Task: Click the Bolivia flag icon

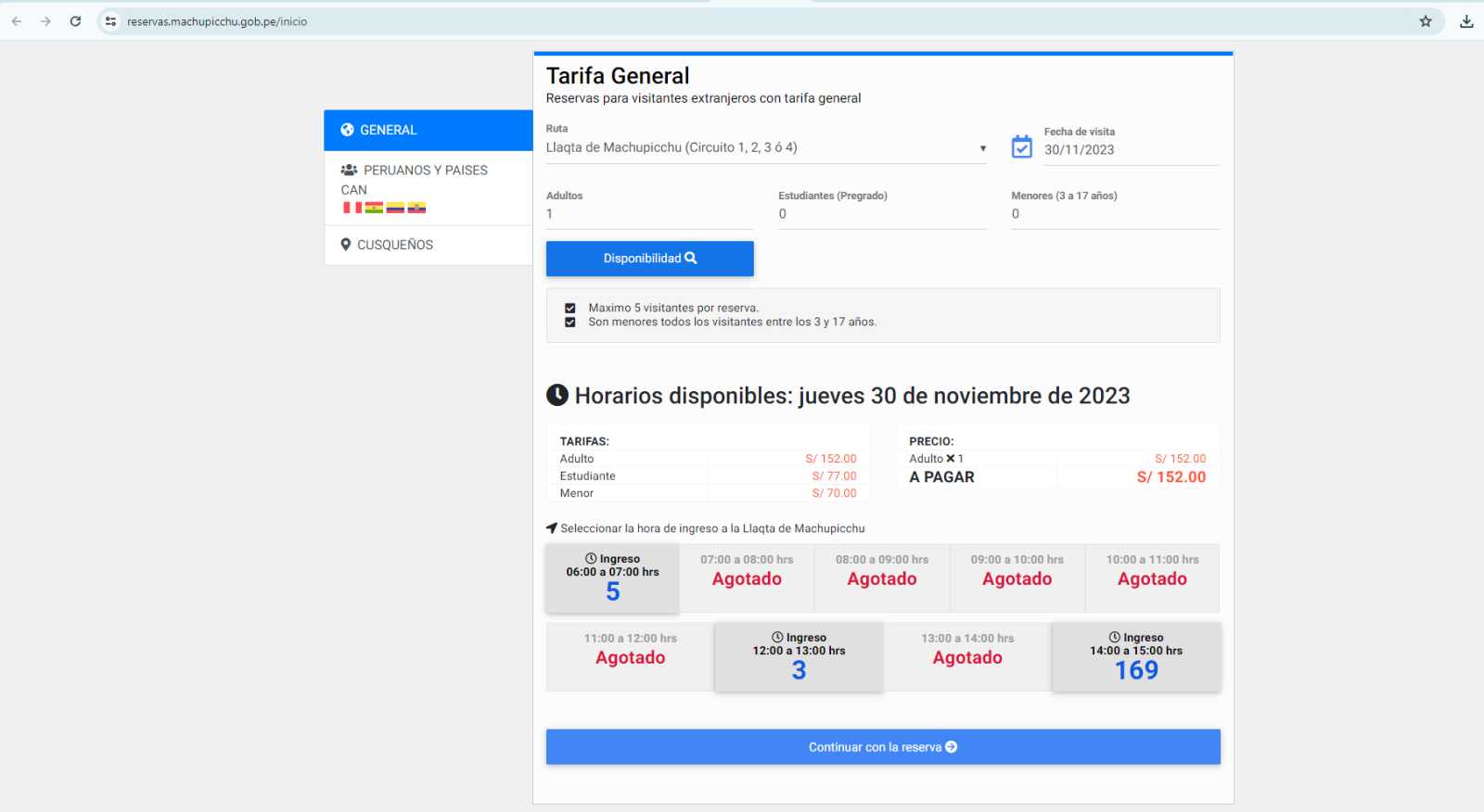Action: coord(374,208)
